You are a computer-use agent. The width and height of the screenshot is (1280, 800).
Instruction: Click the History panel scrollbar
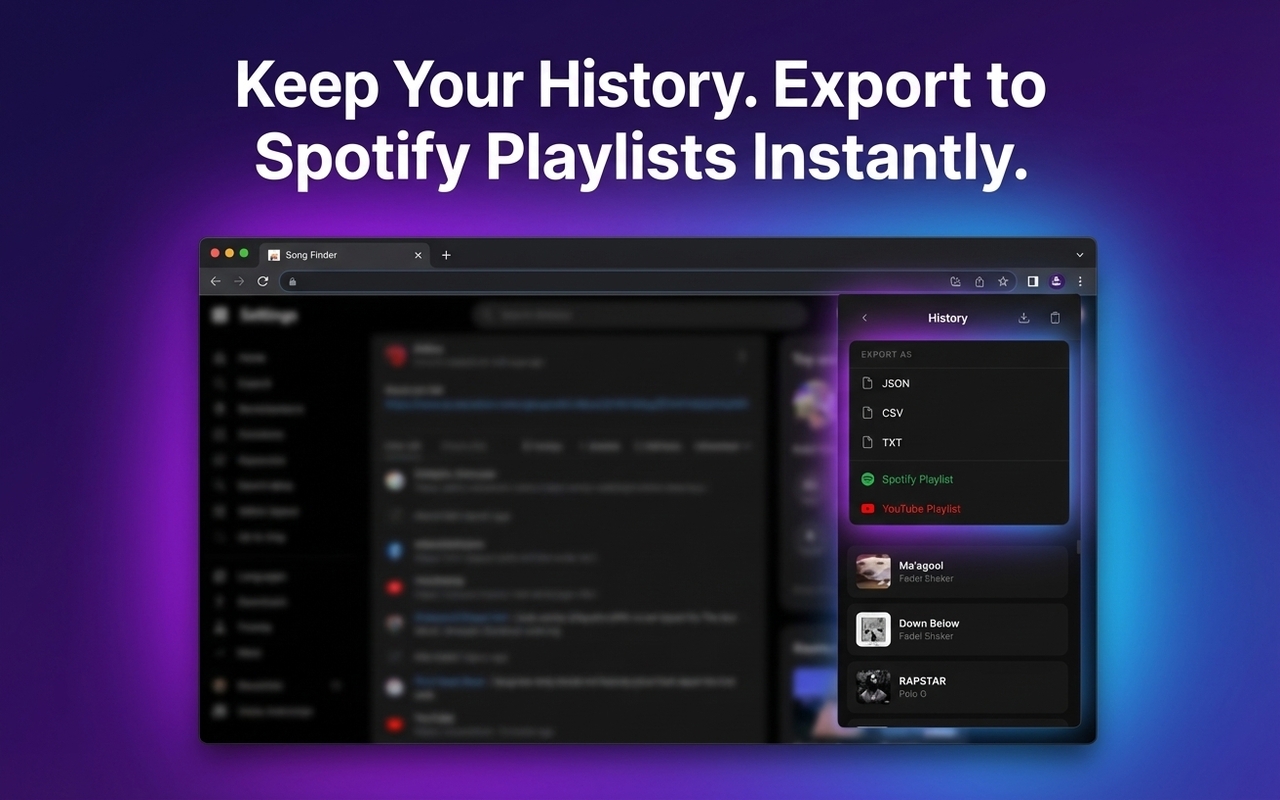pyautogui.click(x=1078, y=548)
